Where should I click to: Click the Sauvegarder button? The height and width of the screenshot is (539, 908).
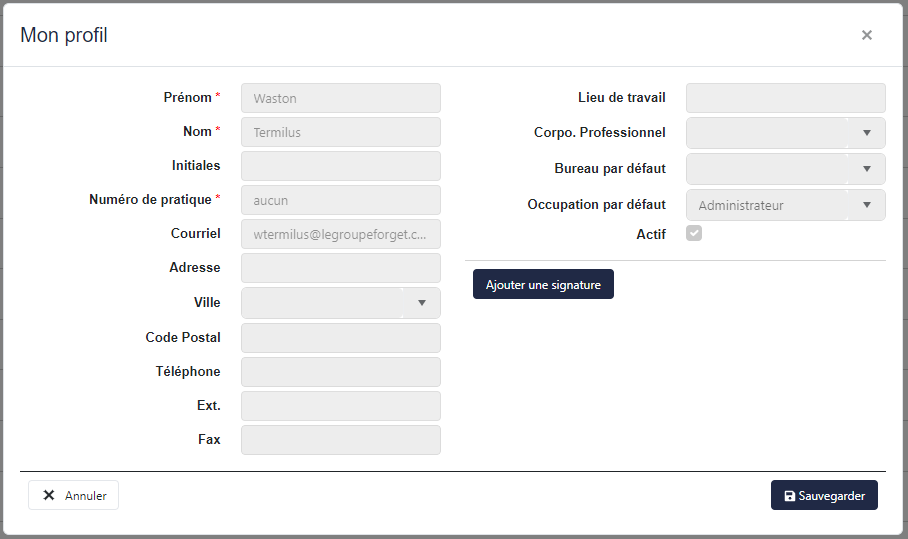click(824, 496)
